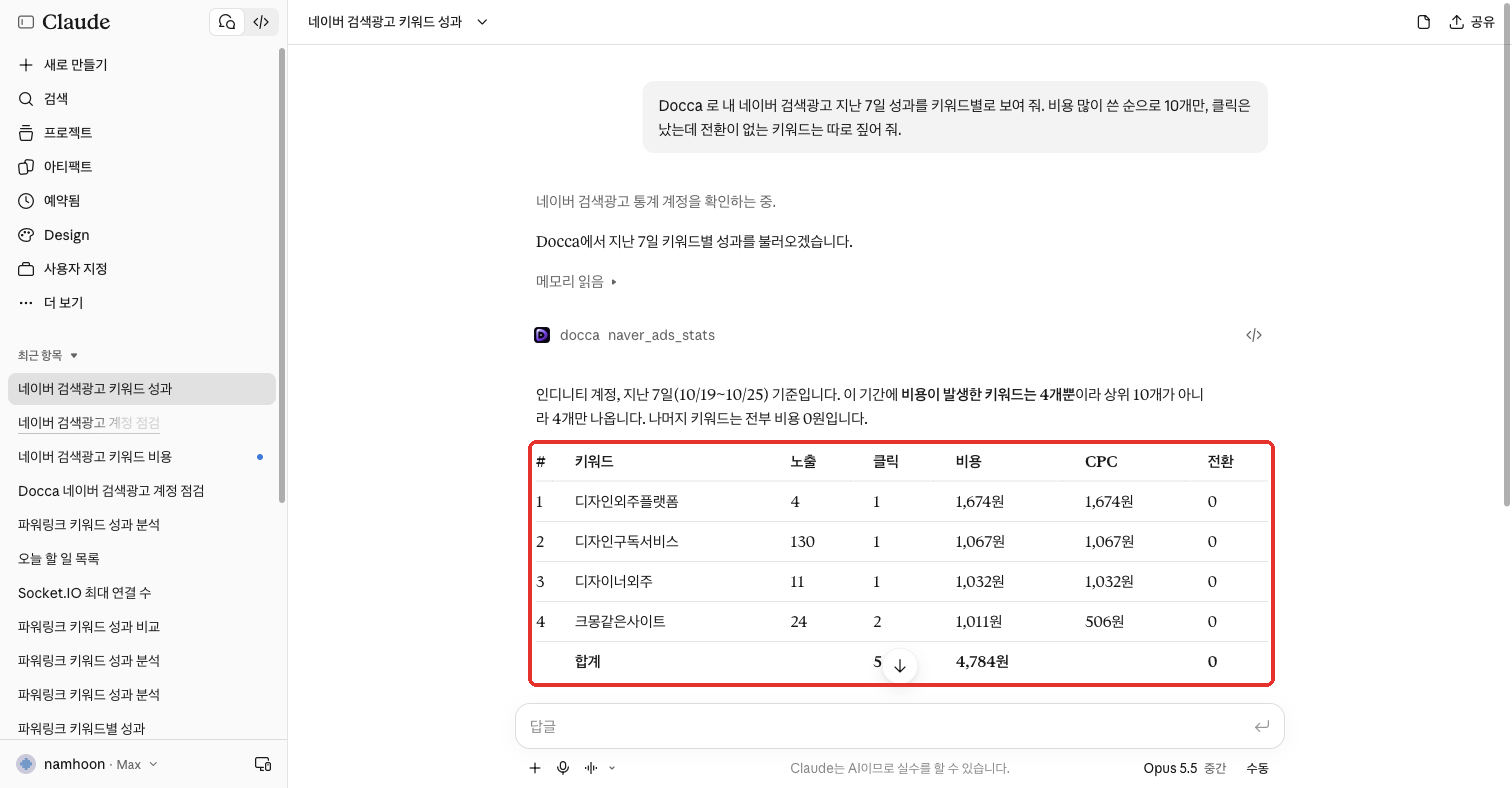
Task: Start voice mode with the waveform icon
Action: click(591, 768)
